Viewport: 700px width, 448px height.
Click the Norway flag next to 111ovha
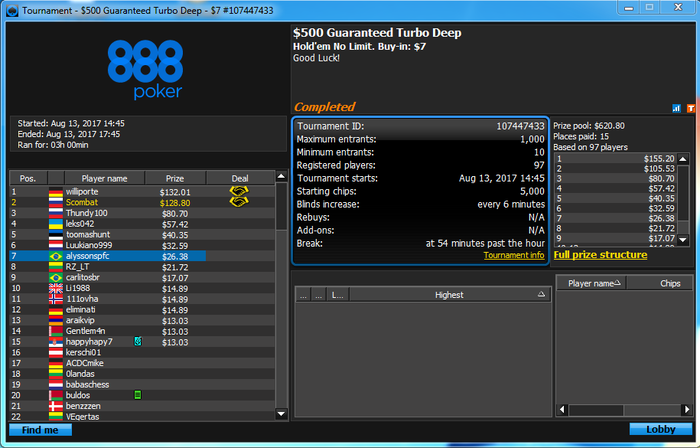pyautogui.click(x=55, y=299)
